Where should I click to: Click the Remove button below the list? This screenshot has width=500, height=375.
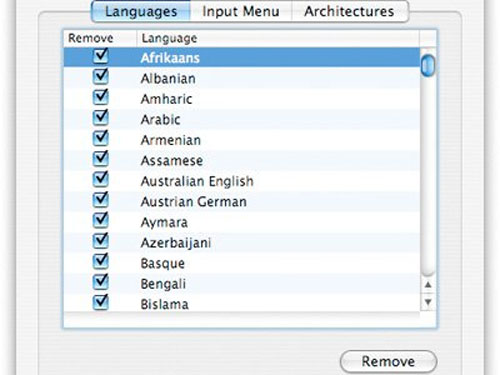tap(388, 361)
